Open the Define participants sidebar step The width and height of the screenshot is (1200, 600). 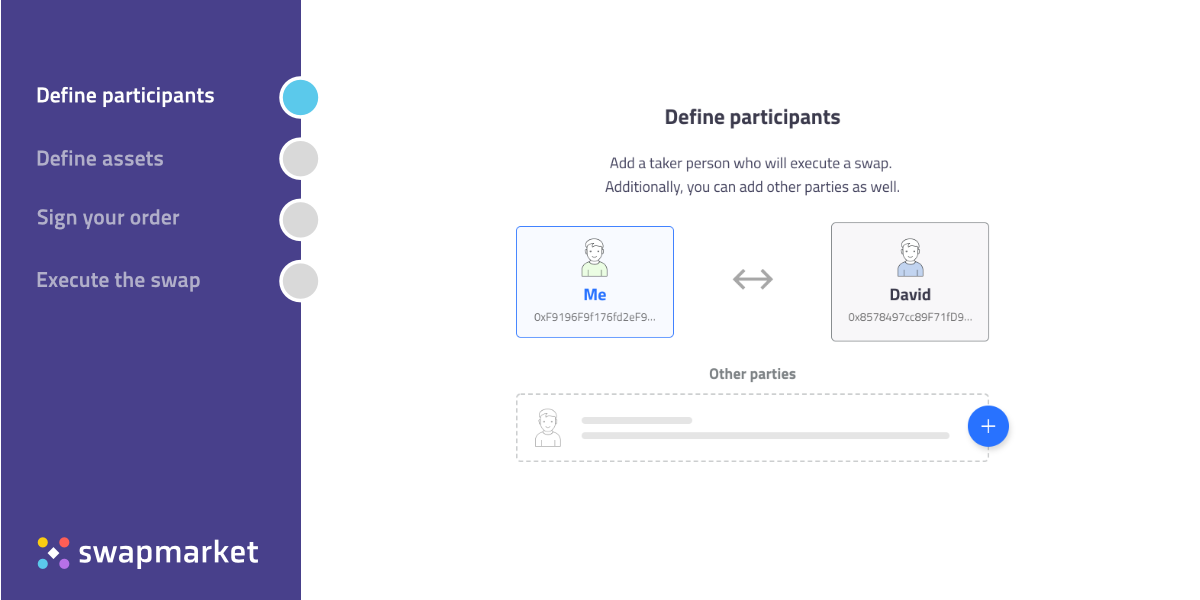pyautogui.click(x=125, y=96)
